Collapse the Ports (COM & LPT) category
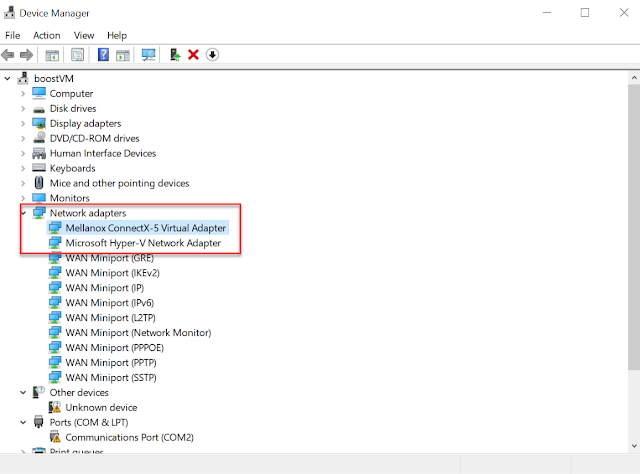This screenshot has width=640, height=474. 23,422
